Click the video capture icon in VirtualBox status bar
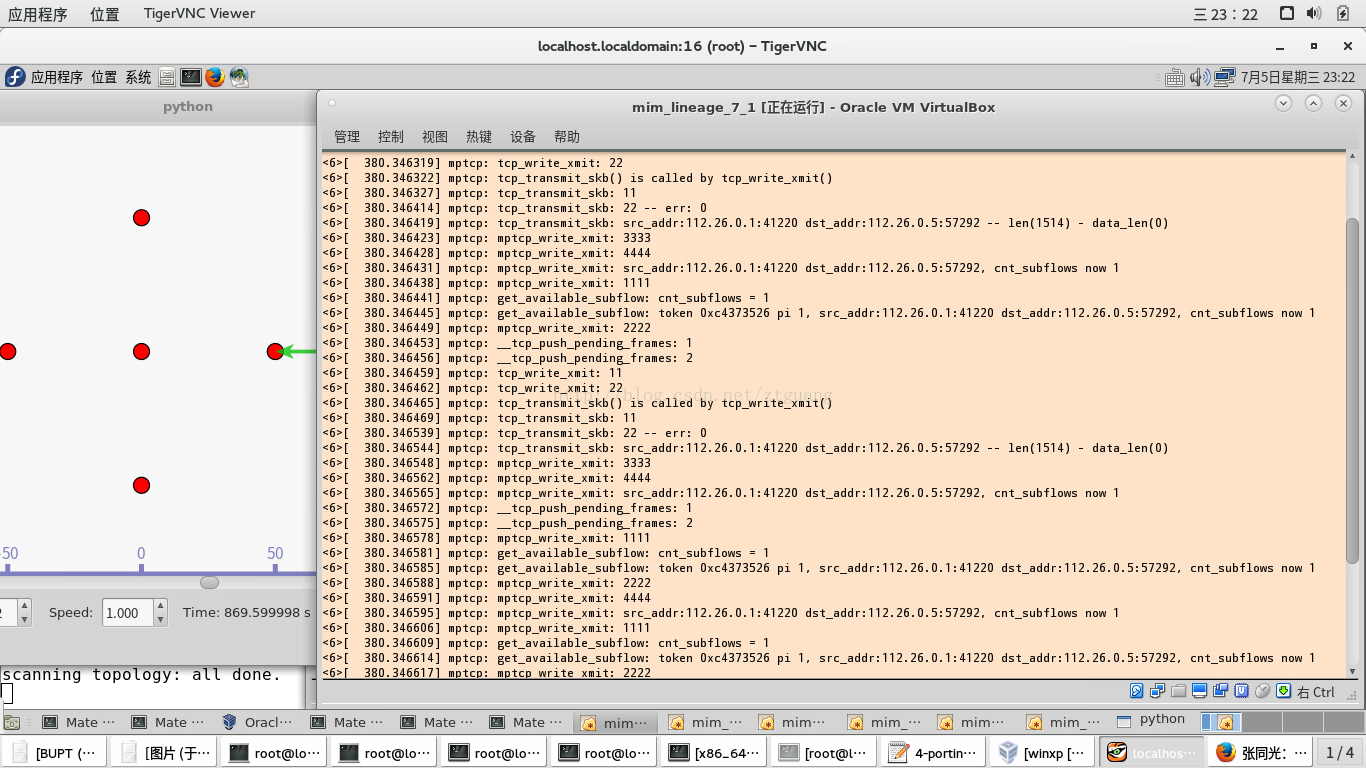The height and width of the screenshot is (768, 1366). point(1220,691)
